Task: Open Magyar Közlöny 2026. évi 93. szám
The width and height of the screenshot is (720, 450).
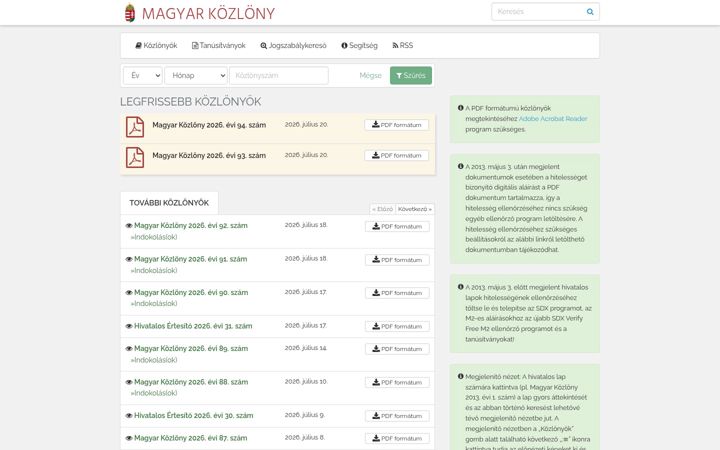Action: point(209,156)
